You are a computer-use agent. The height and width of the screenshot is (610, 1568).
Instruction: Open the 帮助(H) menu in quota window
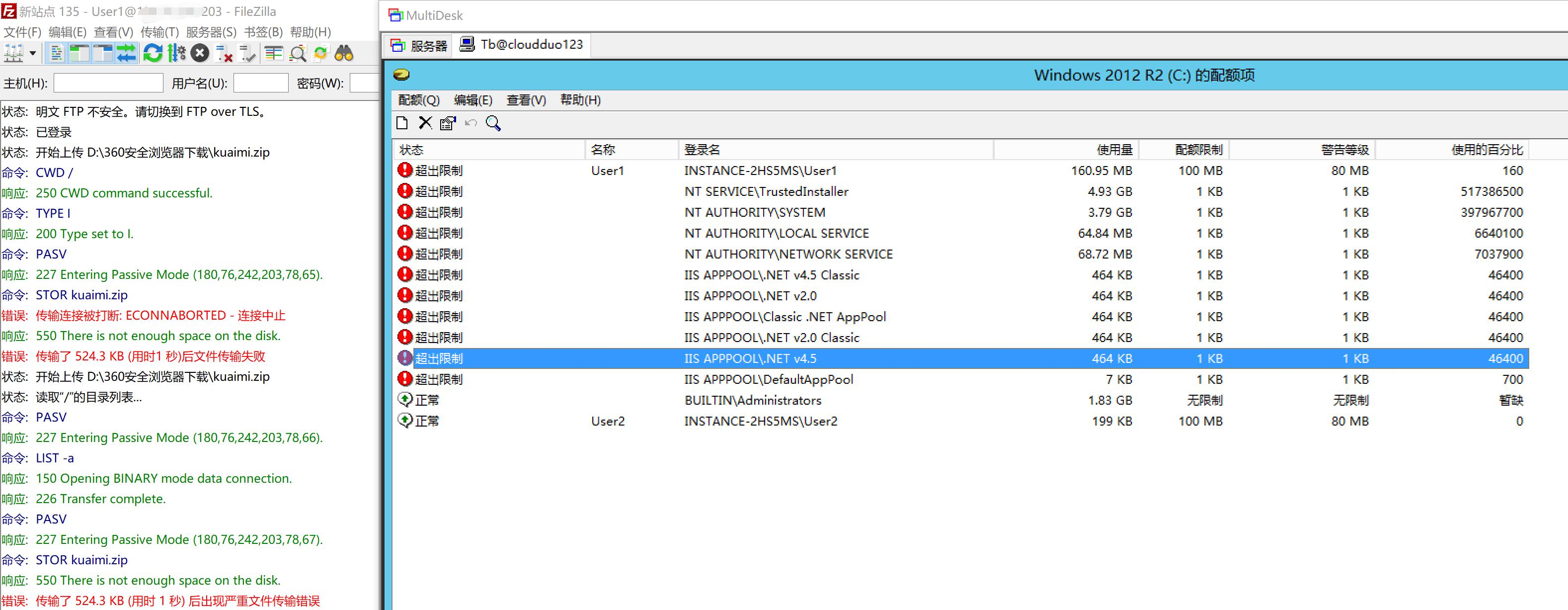click(580, 100)
